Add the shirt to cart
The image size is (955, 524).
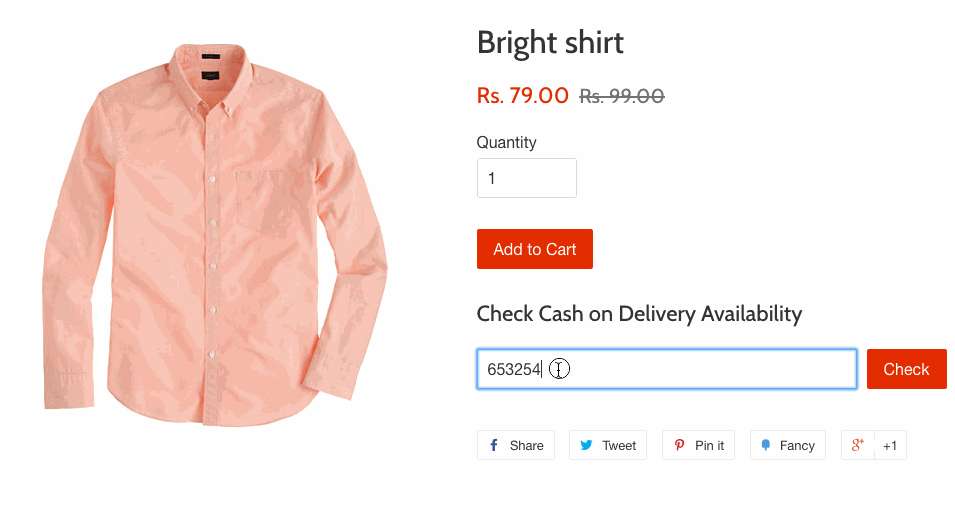[x=535, y=249]
